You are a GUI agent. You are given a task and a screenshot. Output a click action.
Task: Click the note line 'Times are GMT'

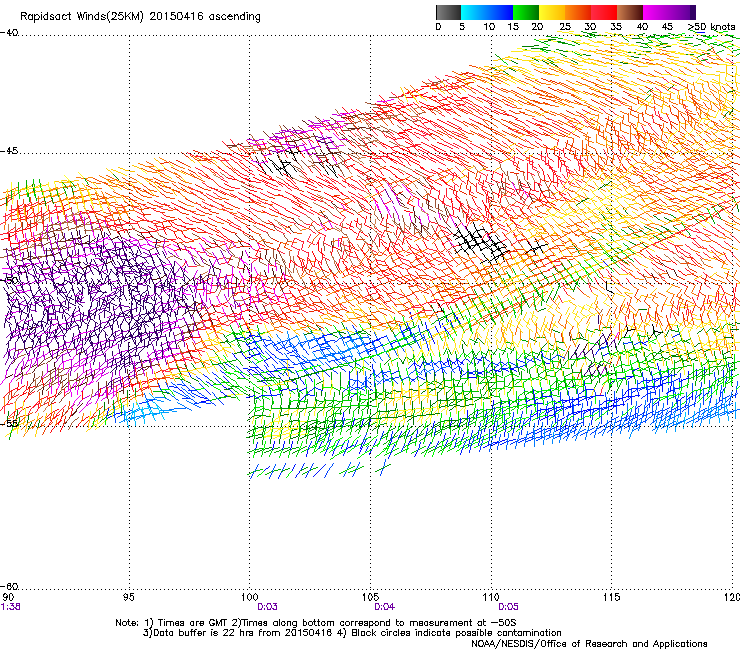coord(316,623)
